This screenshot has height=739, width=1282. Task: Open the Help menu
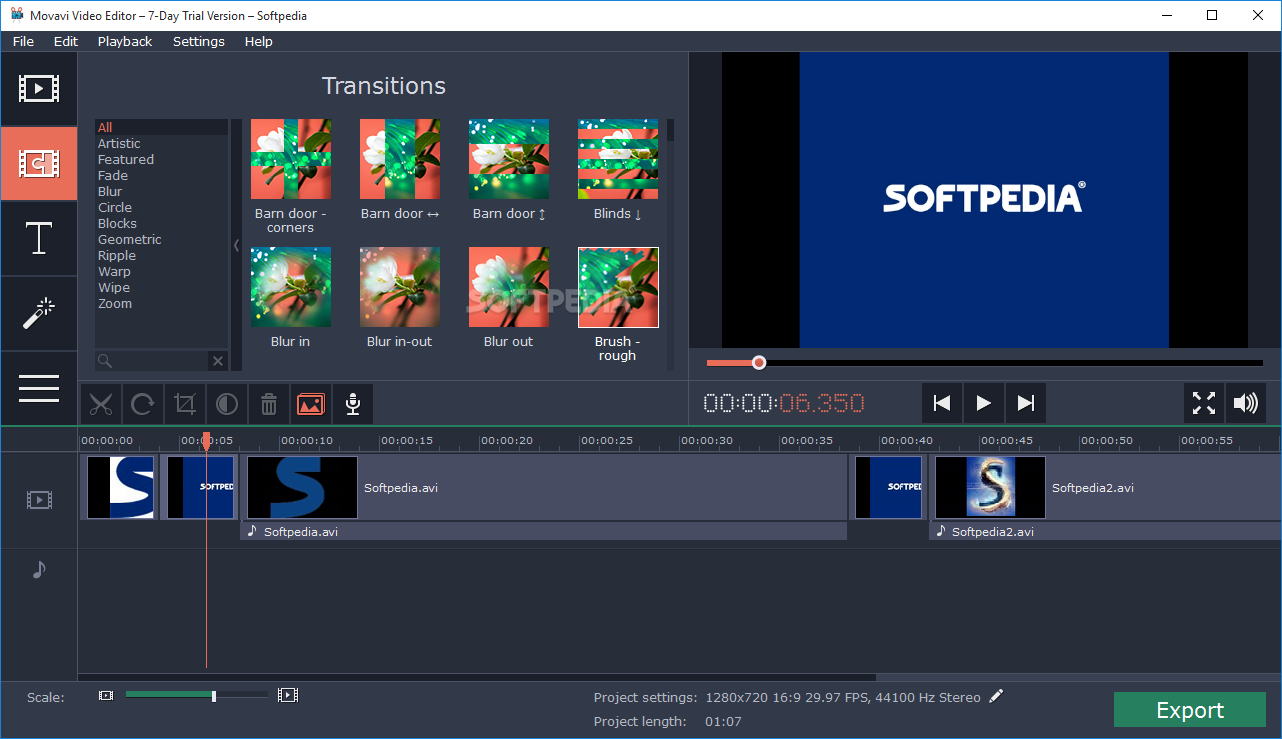click(258, 41)
